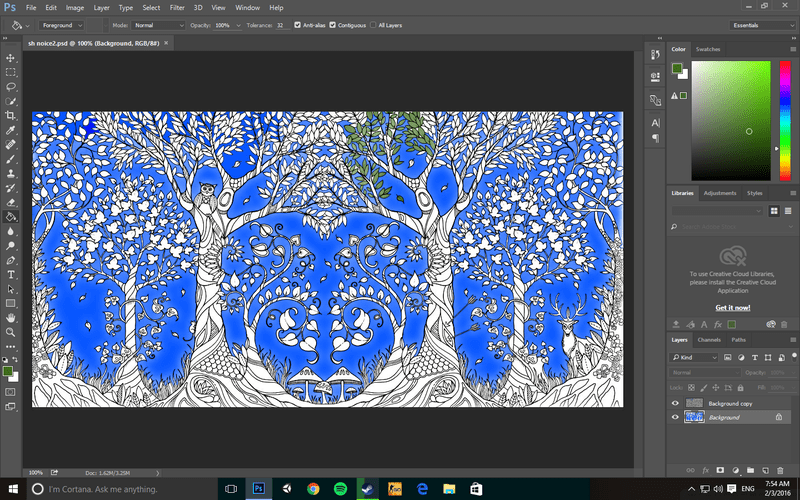Click the foreground green color swatch in toolbar
The image size is (800, 500).
(9, 370)
